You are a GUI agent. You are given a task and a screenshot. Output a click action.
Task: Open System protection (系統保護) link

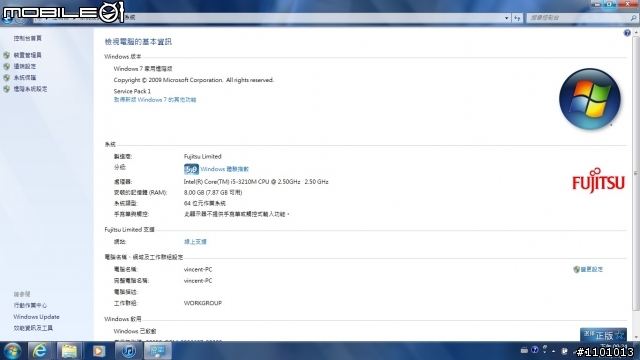24,78
